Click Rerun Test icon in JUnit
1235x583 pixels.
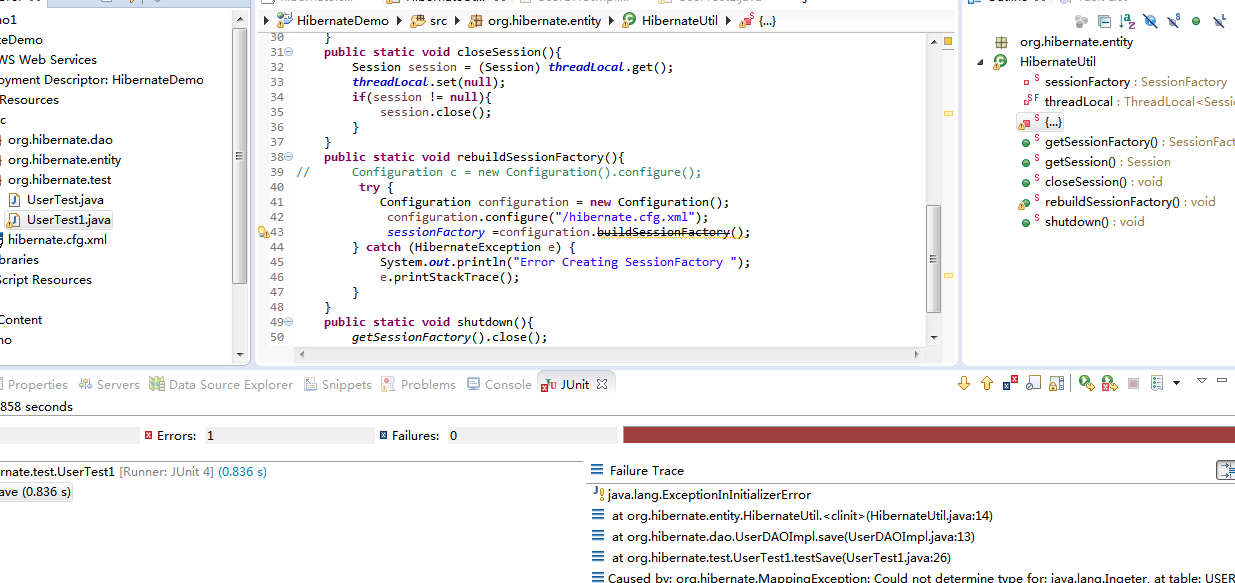coord(1086,383)
